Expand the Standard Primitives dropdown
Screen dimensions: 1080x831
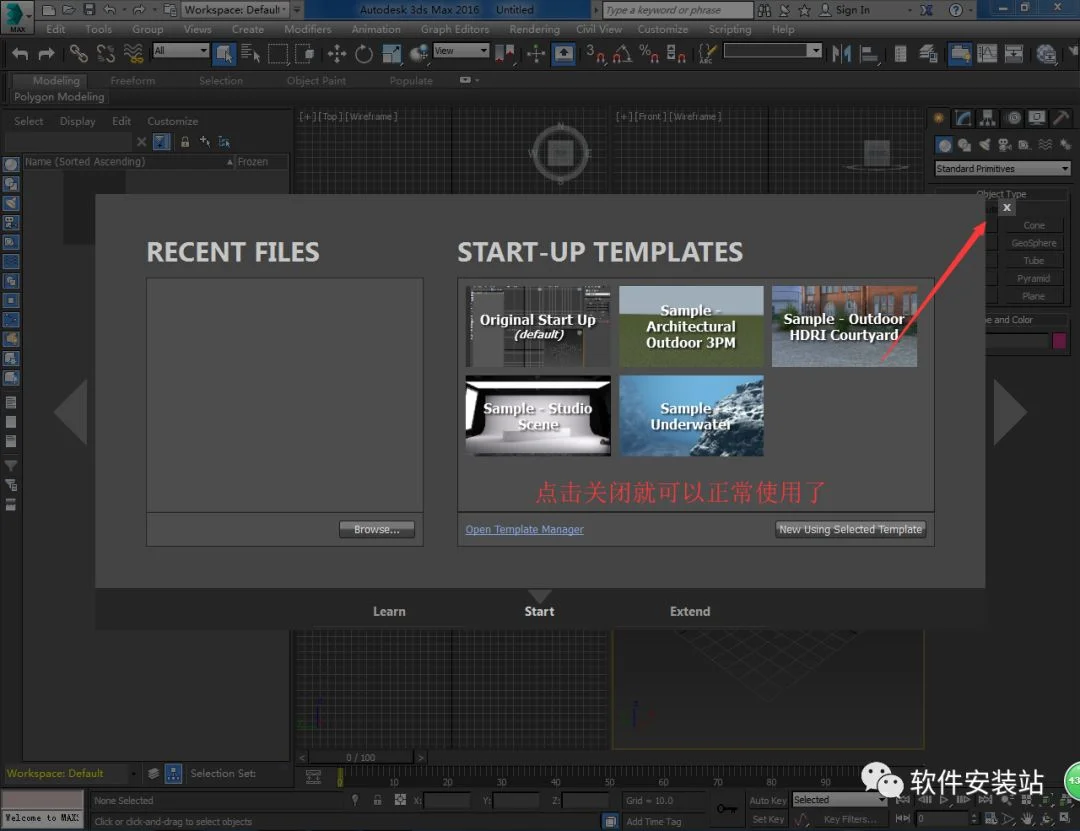1002,168
